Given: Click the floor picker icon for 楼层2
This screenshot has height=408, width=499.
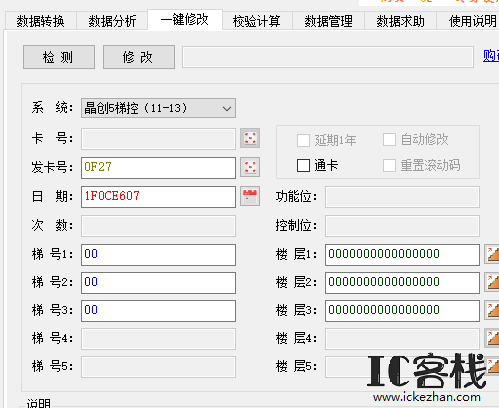Looking at the screenshot, I should [492, 282].
